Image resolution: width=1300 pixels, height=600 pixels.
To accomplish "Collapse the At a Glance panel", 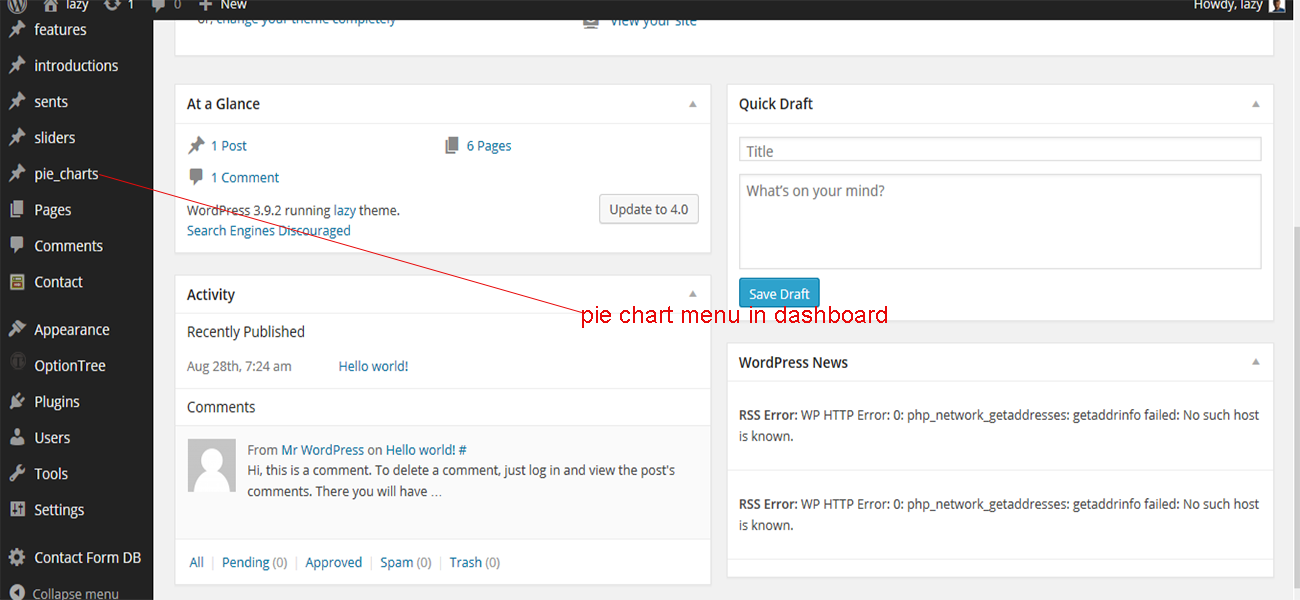I will coord(693,104).
